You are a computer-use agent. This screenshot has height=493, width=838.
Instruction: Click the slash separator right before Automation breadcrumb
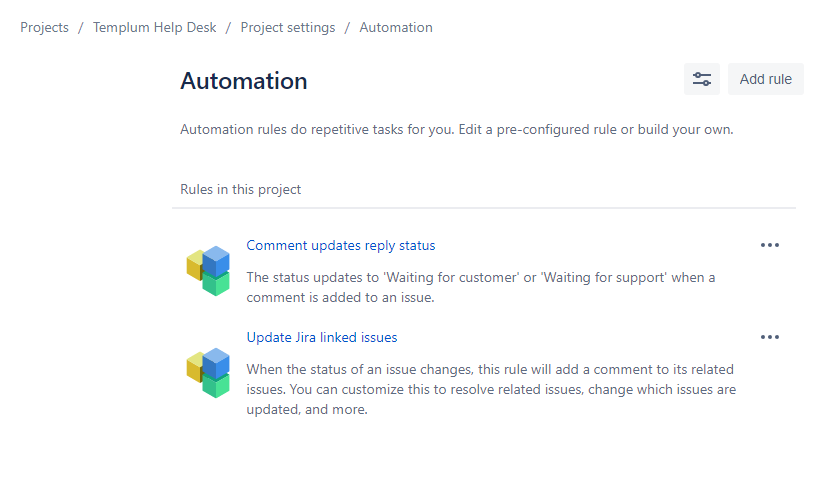347,27
